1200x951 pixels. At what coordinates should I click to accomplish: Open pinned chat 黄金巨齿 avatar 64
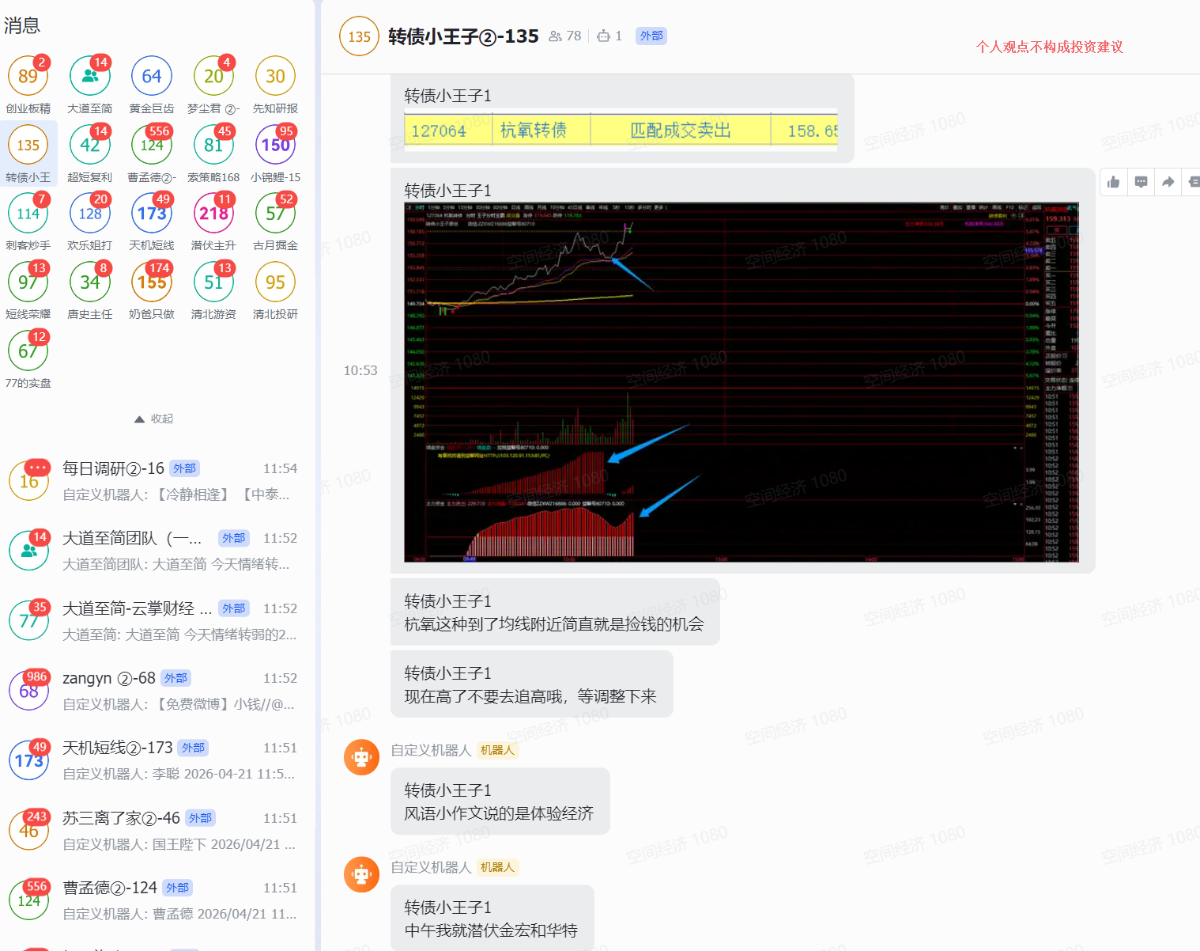coord(152,76)
